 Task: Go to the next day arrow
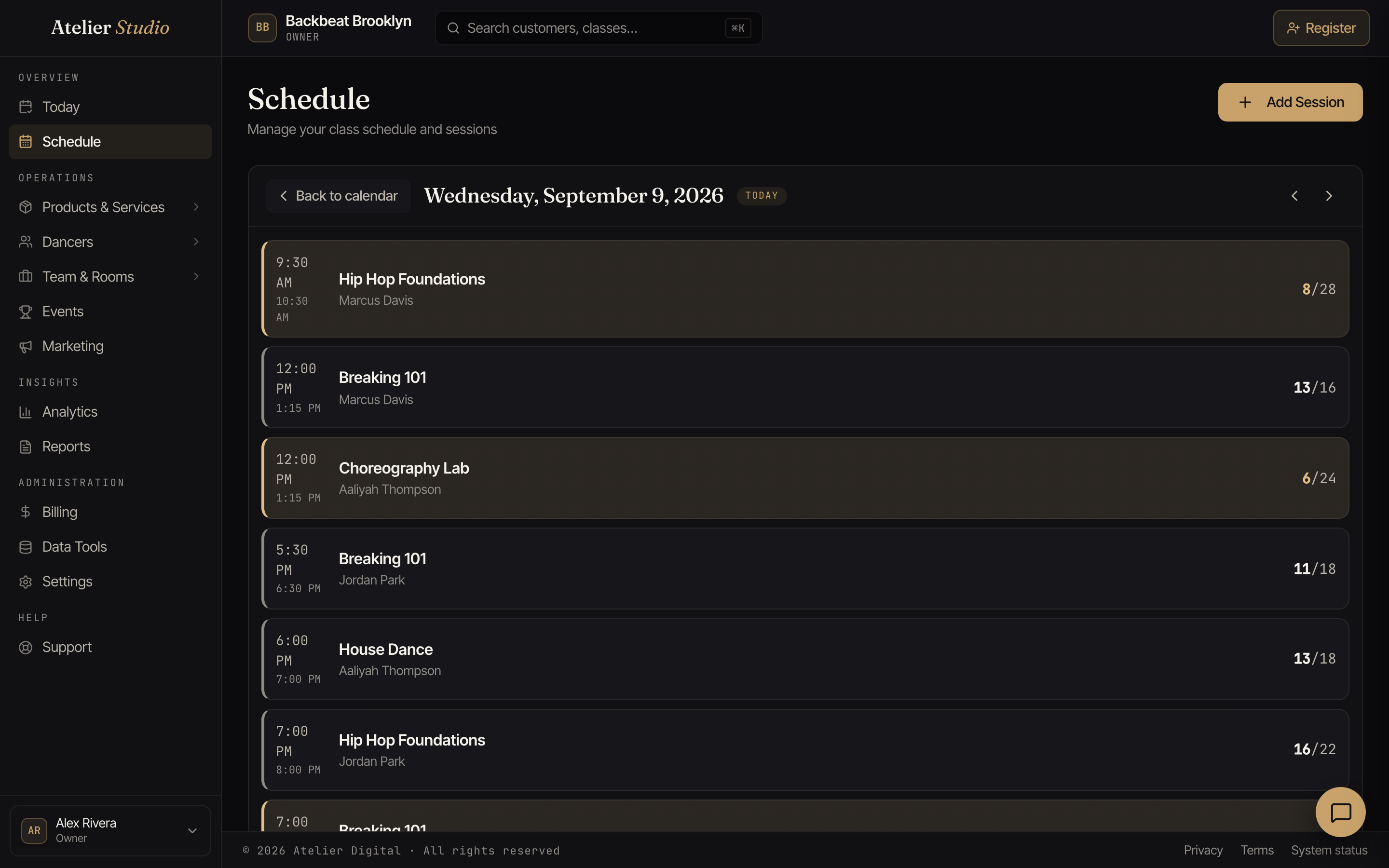1329,196
